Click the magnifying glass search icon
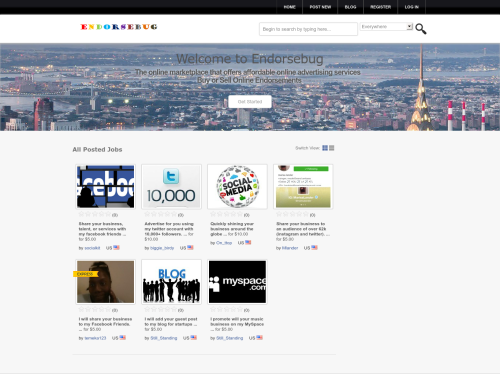Screen dimensions: 500x374 [x=421, y=29]
